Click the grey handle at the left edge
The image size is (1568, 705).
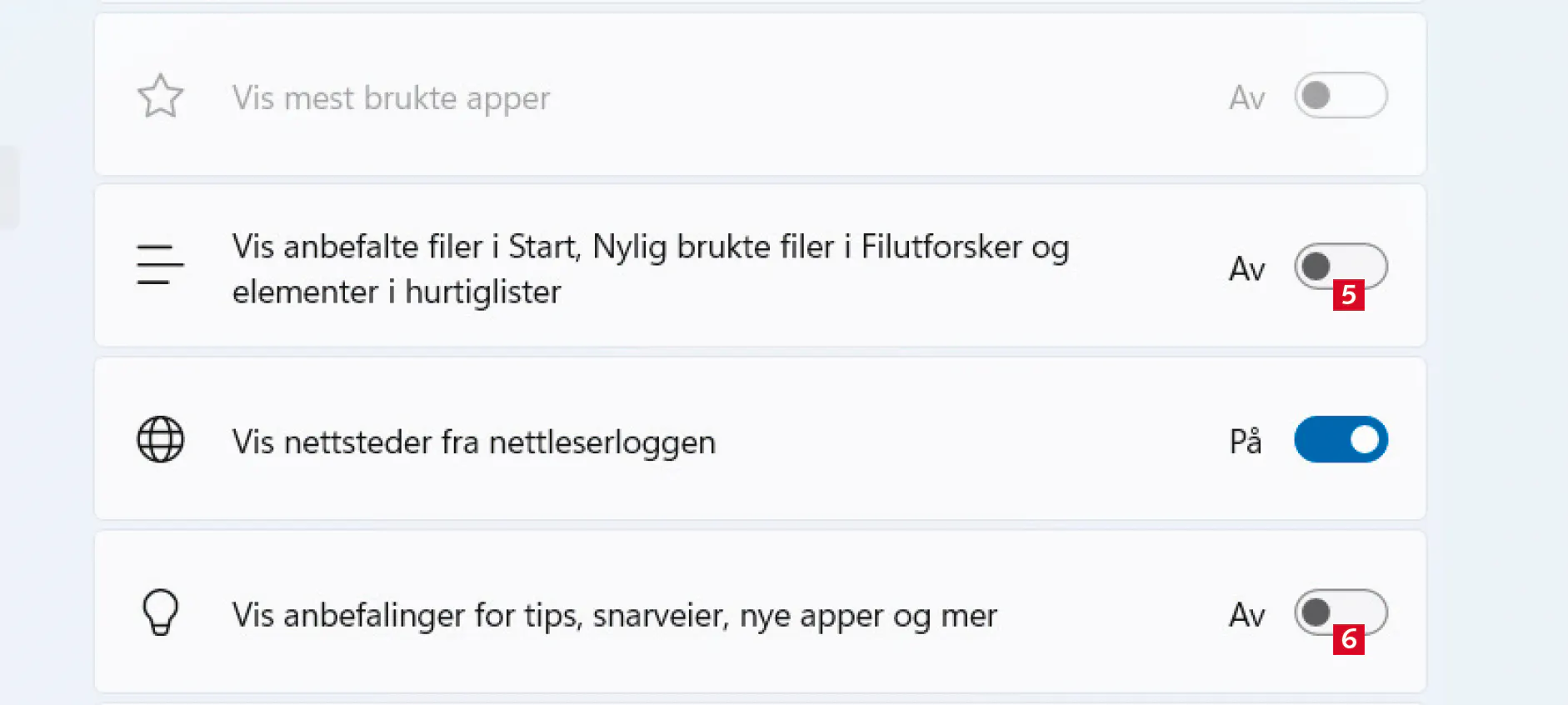(x=8, y=187)
